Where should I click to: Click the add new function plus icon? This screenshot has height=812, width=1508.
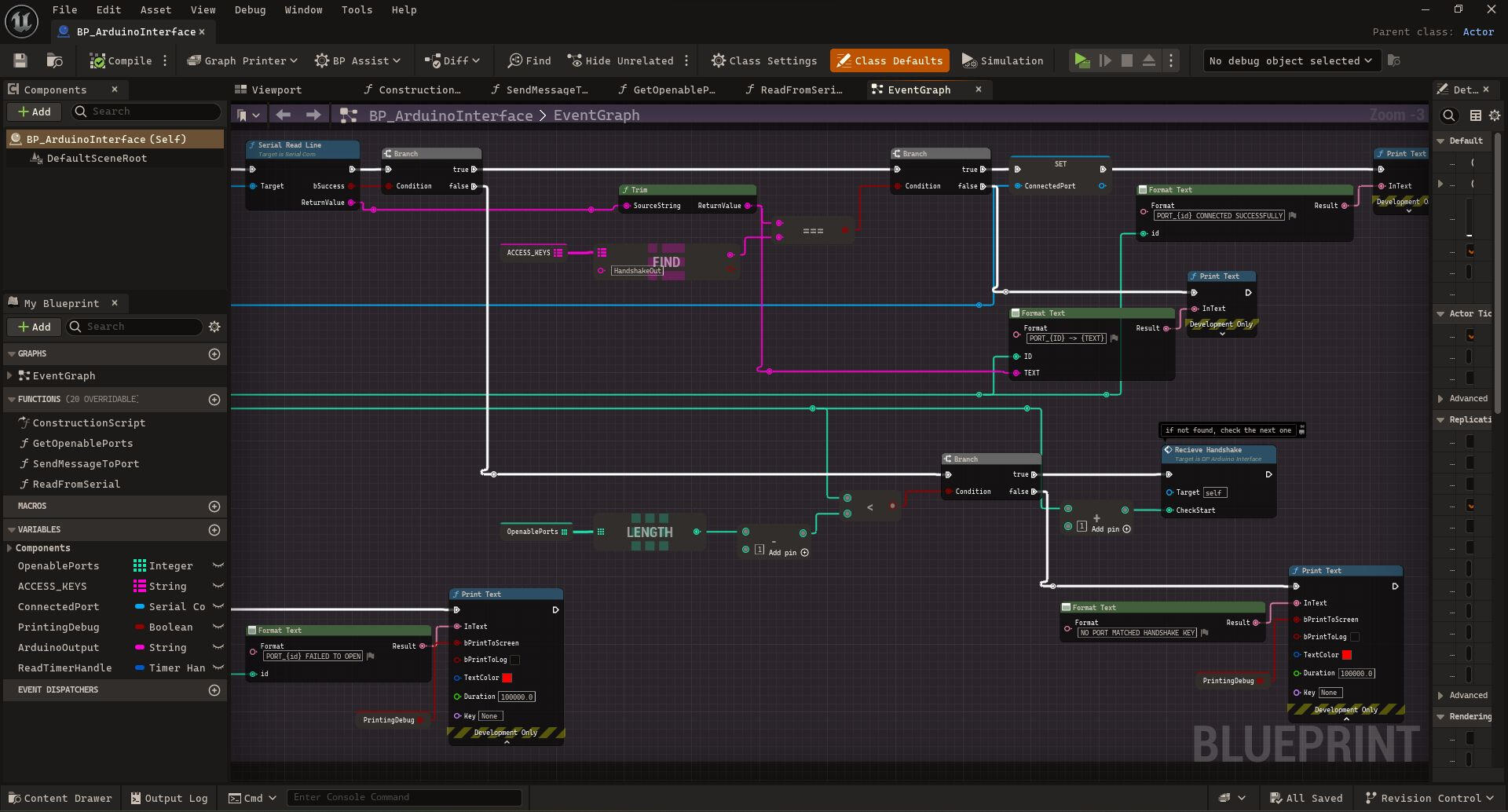(x=214, y=400)
